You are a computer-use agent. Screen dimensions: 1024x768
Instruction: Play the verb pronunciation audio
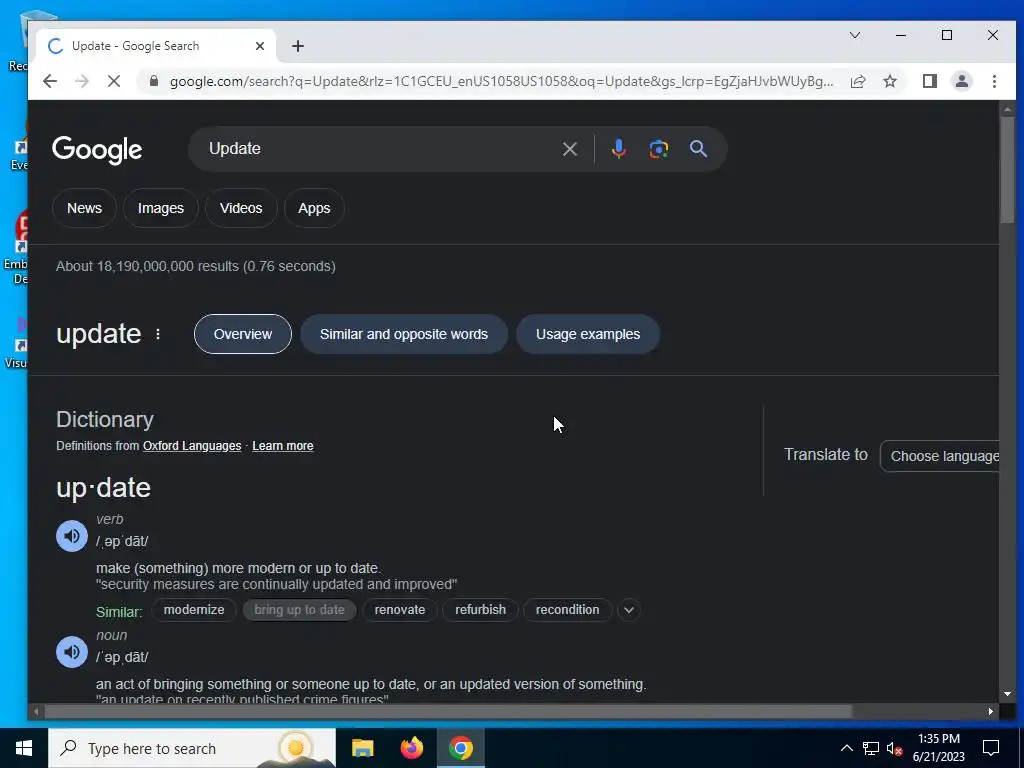point(72,536)
